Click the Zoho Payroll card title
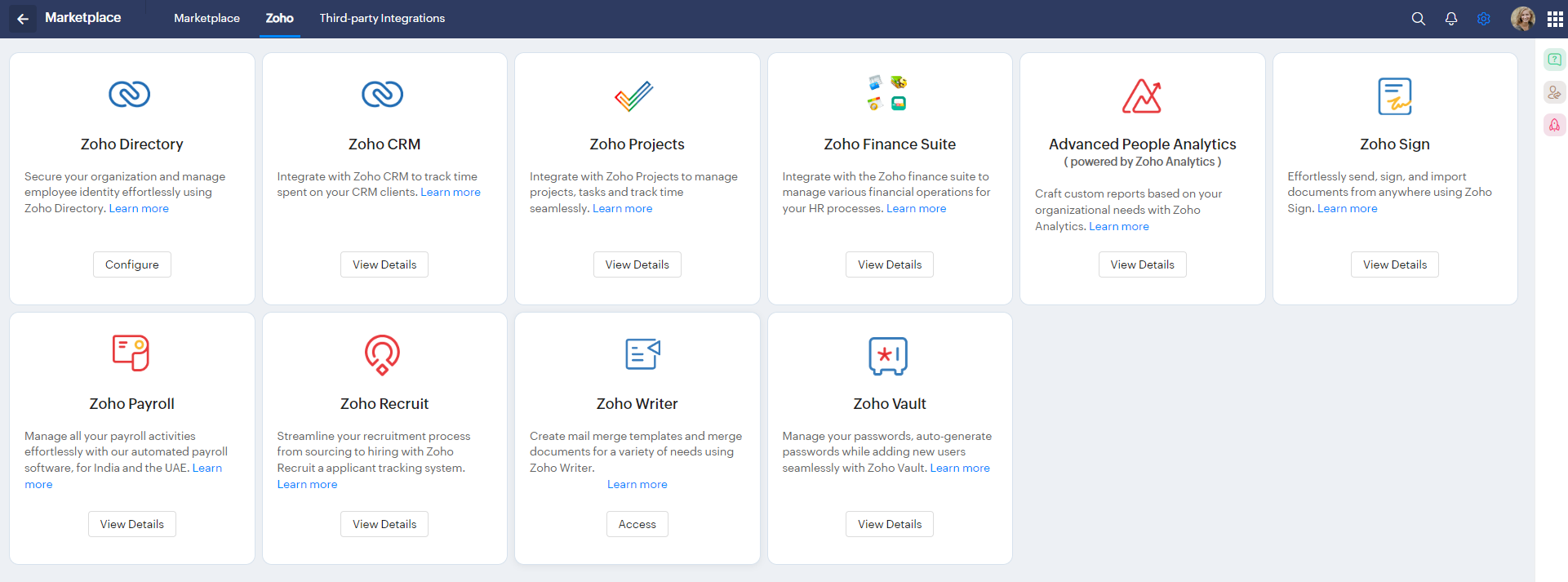1568x582 pixels. 132,403
